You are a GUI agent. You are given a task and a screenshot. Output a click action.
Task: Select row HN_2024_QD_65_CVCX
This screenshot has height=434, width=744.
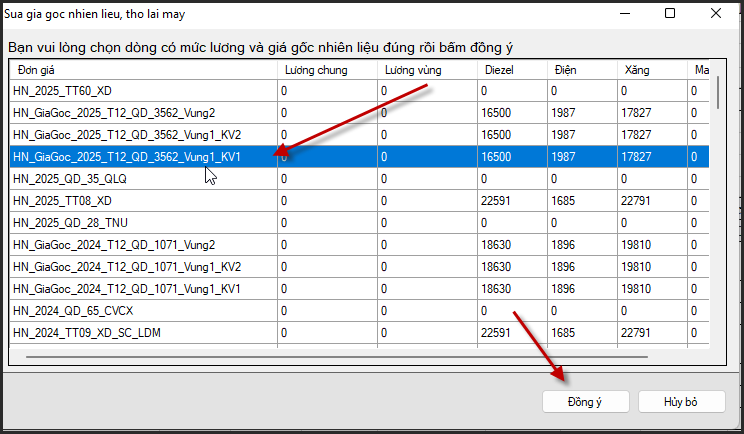click(76, 311)
